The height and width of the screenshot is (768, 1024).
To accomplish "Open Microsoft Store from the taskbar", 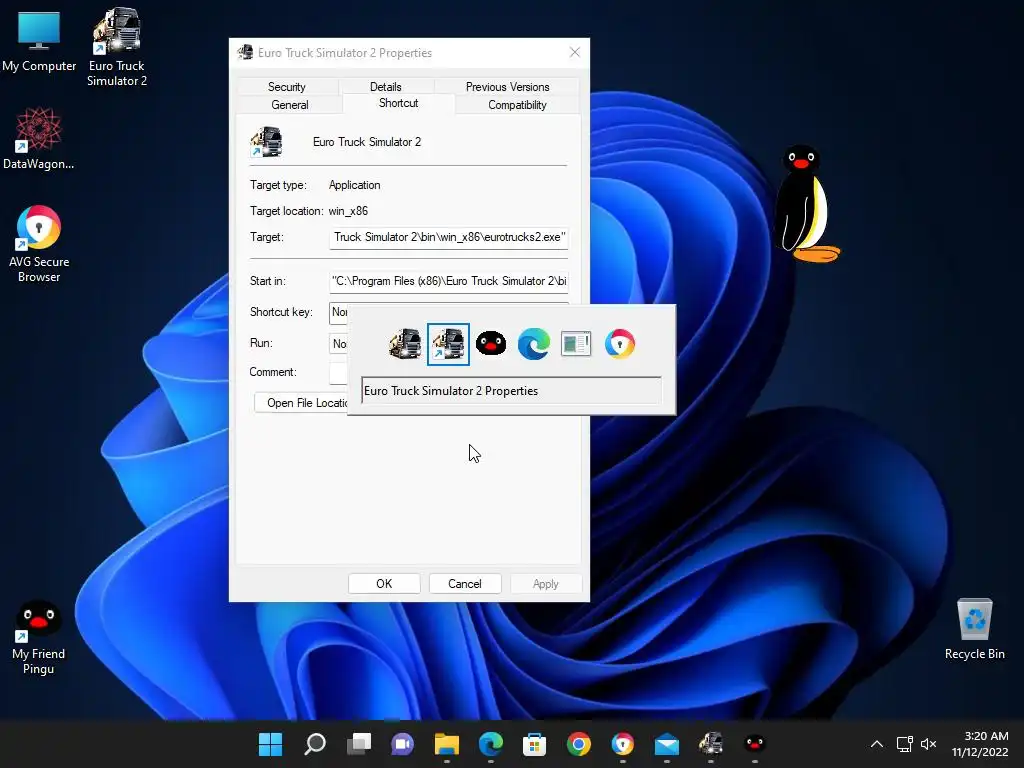I will (534, 744).
